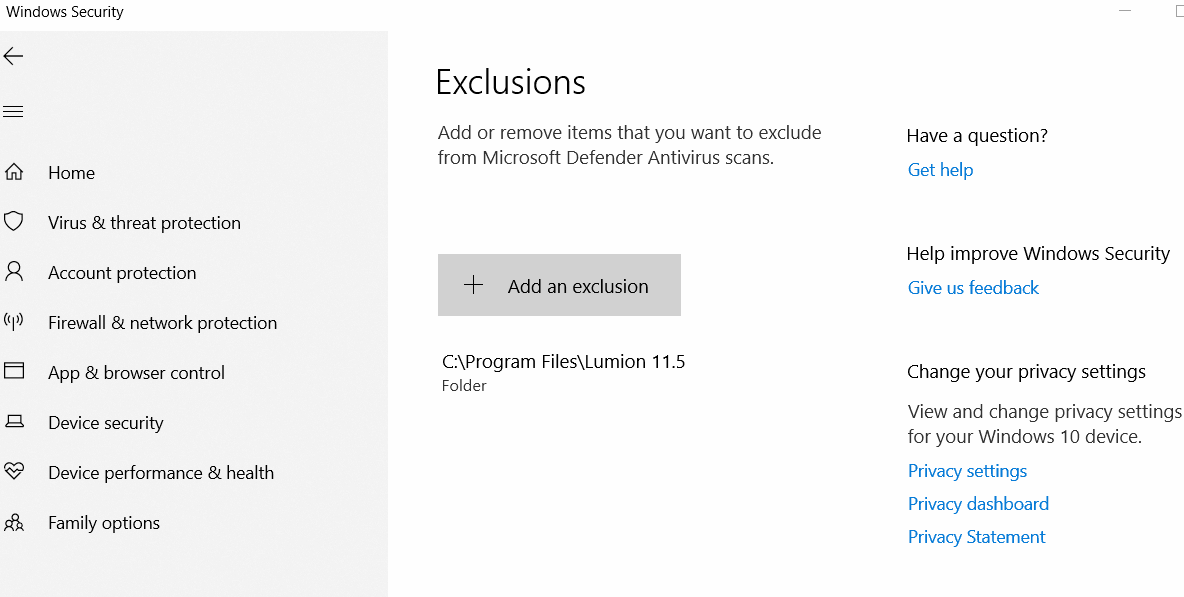Expand the Lumion 11.5 folder exclusion entry
The image size is (1184, 597).
(563, 373)
